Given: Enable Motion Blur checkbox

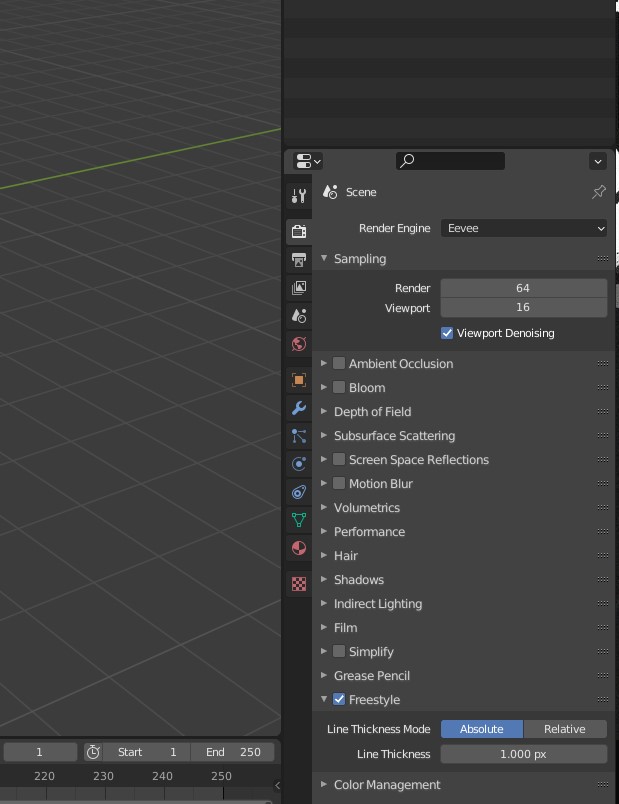Looking at the screenshot, I should pos(338,484).
